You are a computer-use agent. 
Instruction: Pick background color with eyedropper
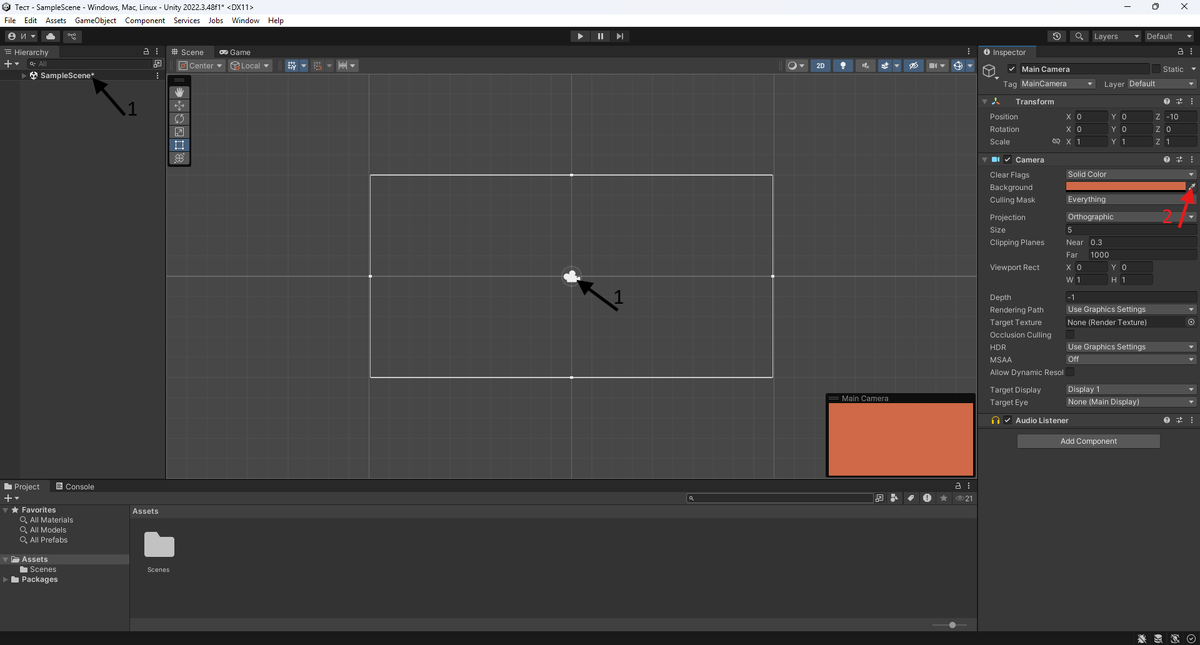[1192, 186]
